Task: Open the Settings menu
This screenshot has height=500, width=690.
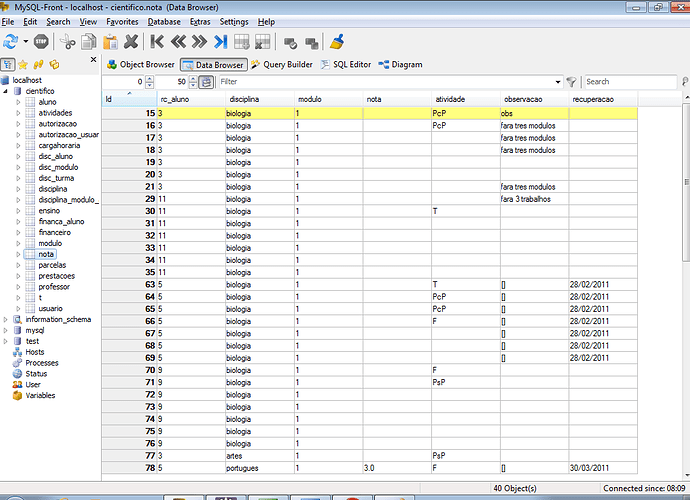Action: (234, 22)
